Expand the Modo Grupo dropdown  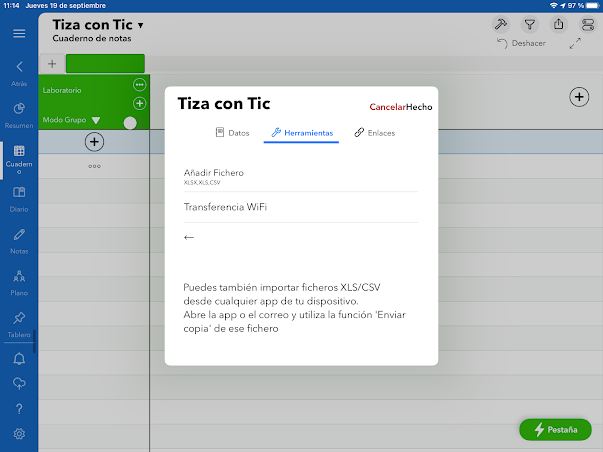(96, 120)
